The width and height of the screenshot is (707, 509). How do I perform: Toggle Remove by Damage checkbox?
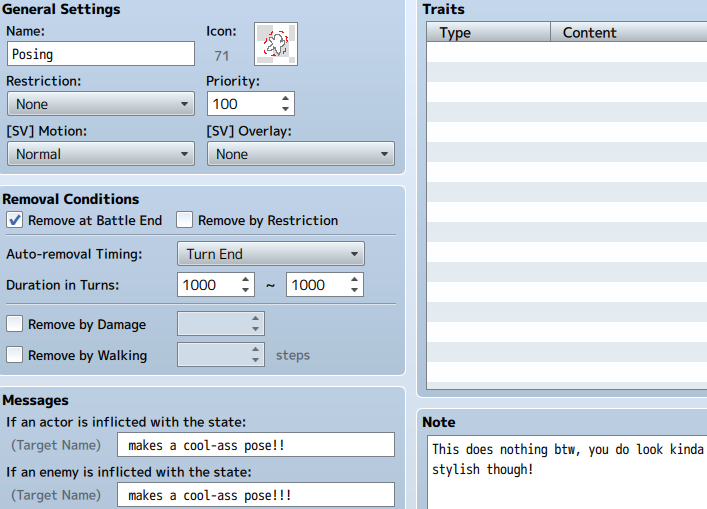(15, 324)
